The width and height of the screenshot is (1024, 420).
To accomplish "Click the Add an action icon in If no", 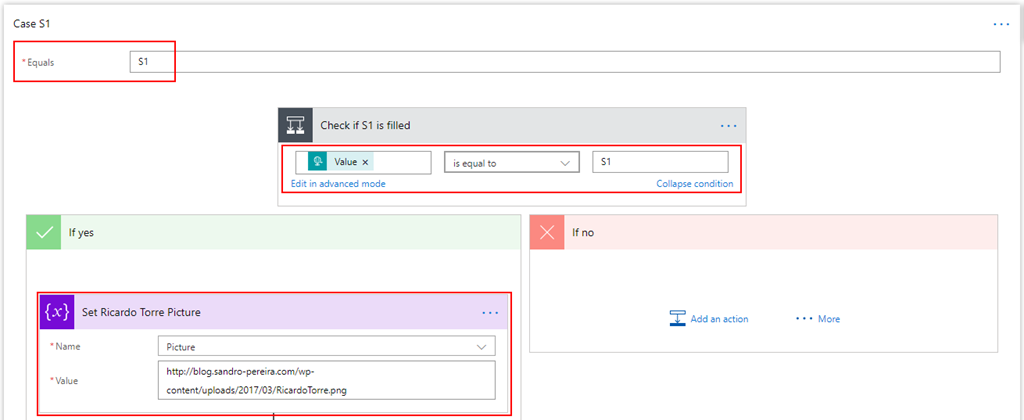I will [x=678, y=319].
